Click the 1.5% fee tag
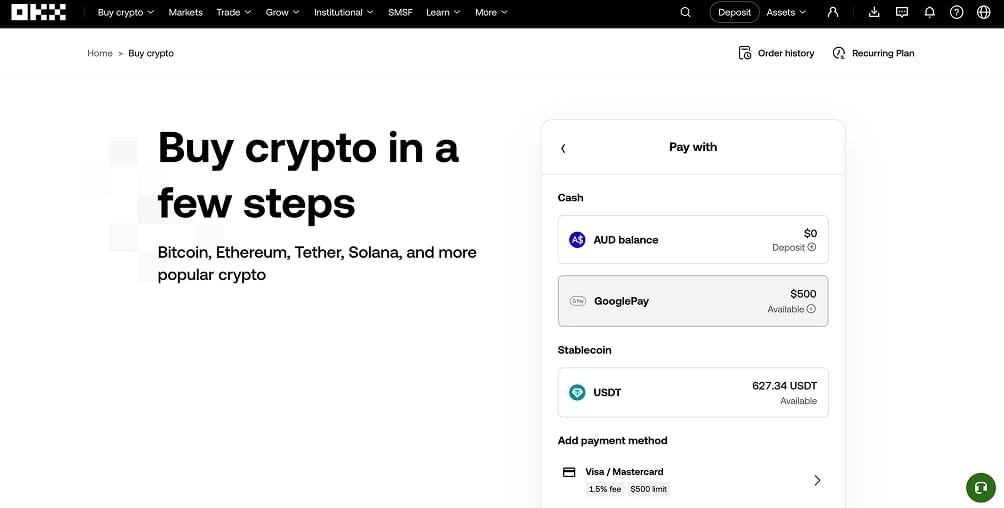Screen dimensions: 1004x508 tap(605, 489)
